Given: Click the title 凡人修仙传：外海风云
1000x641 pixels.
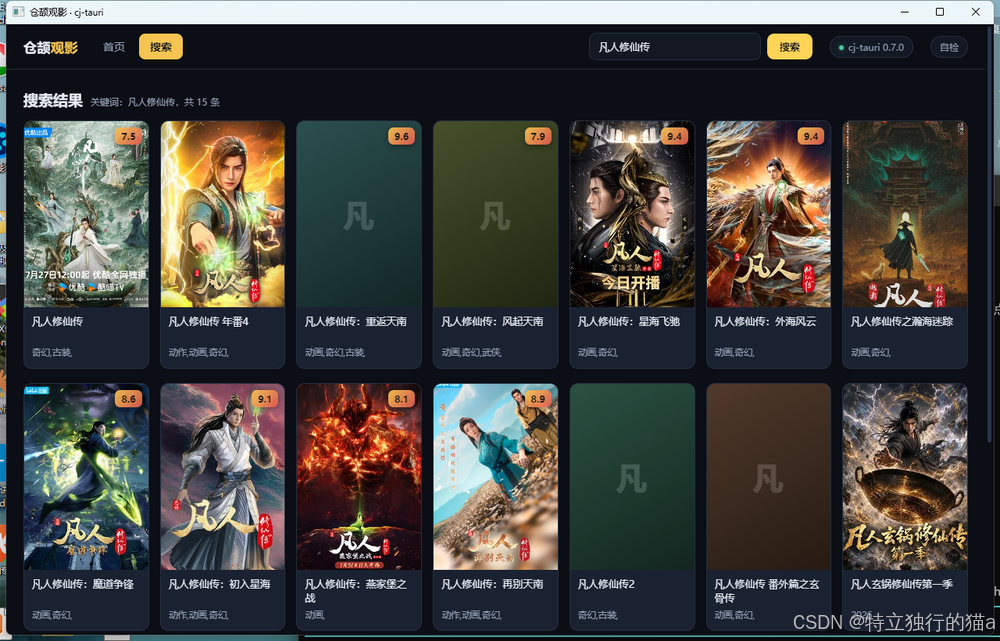Looking at the screenshot, I should 765,322.
